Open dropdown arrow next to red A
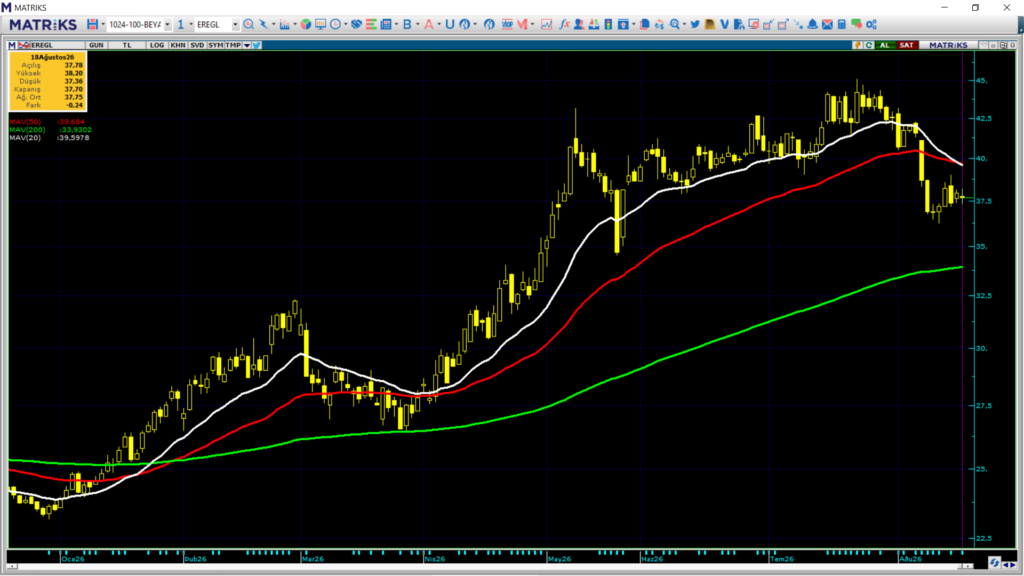1024x576 pixels. coord(439,24)
